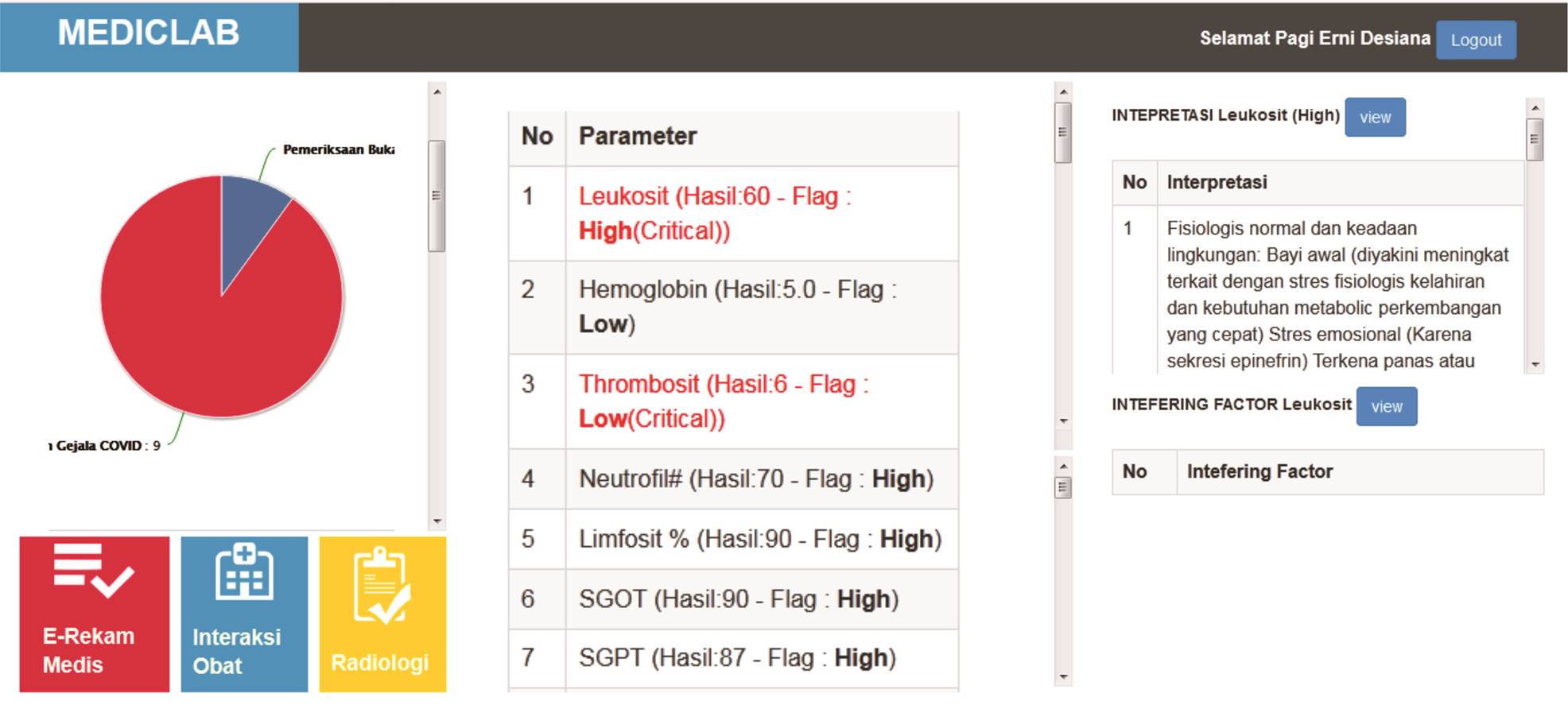Viewport: 1568px width, 713px height.
Task: Open the E-Rekam Medis tile icon
Action: pyautogui.click(x=93, y=571)
